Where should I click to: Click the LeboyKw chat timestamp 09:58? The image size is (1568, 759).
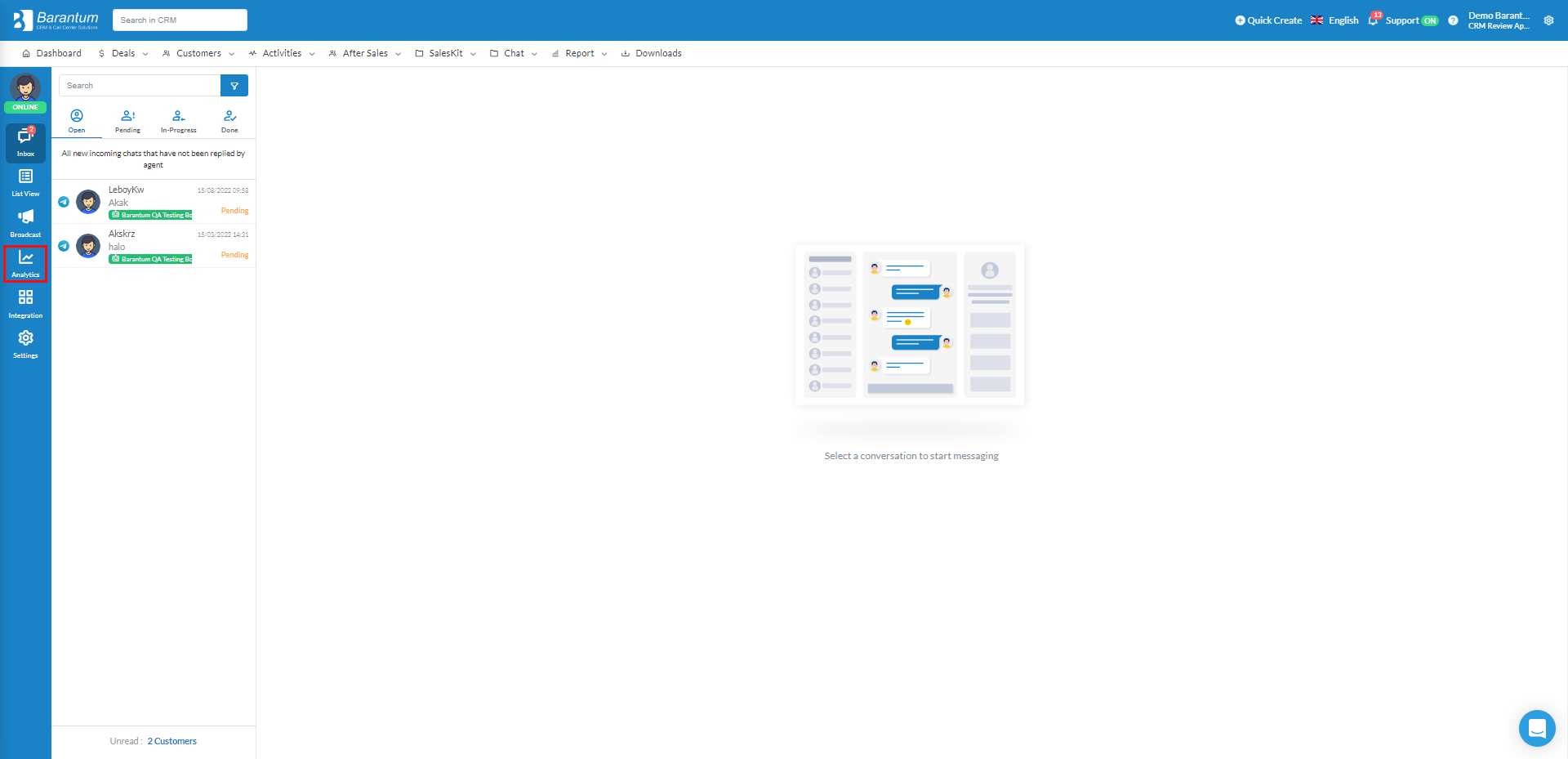[x=223, y=190]
